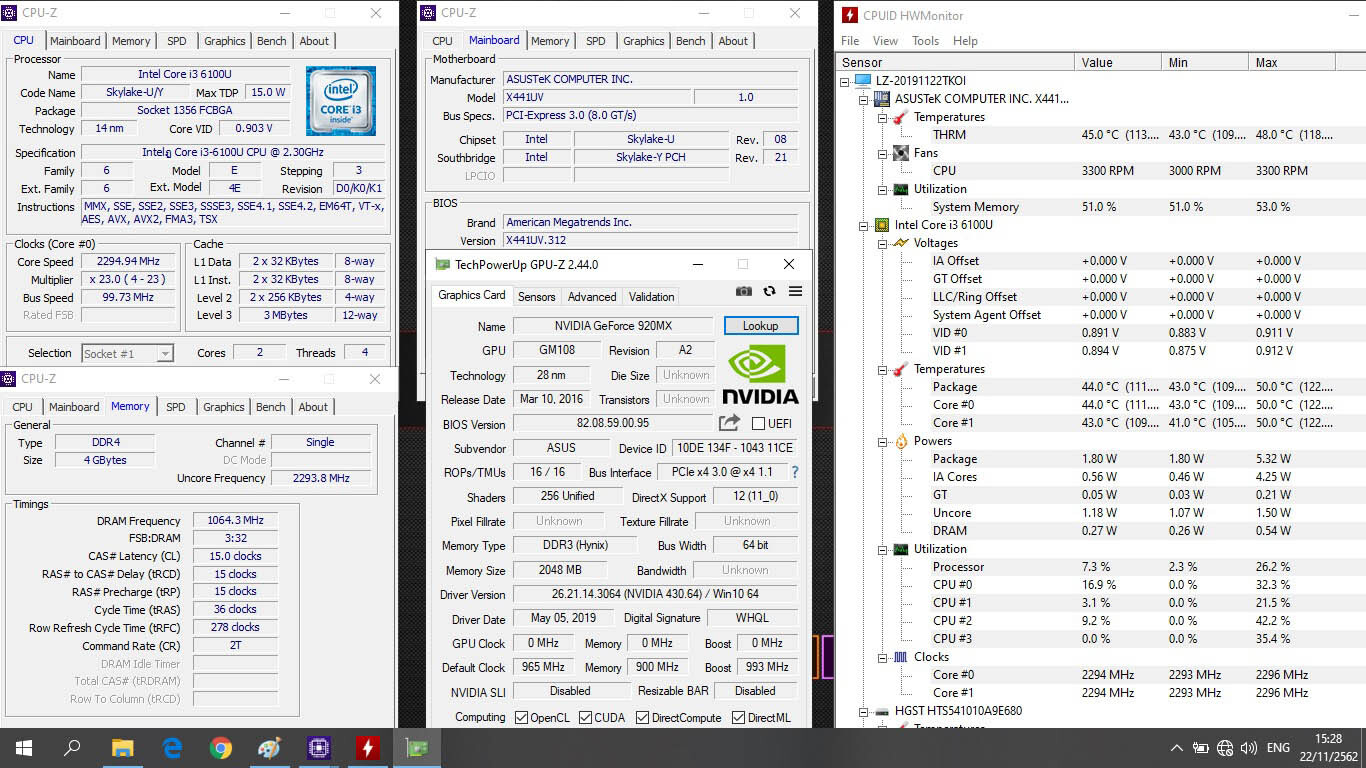The width and height of the screenshot is (1366, 768).
Task: Collapse the Powers node in HWMonitor
Action: pos(882,441)
